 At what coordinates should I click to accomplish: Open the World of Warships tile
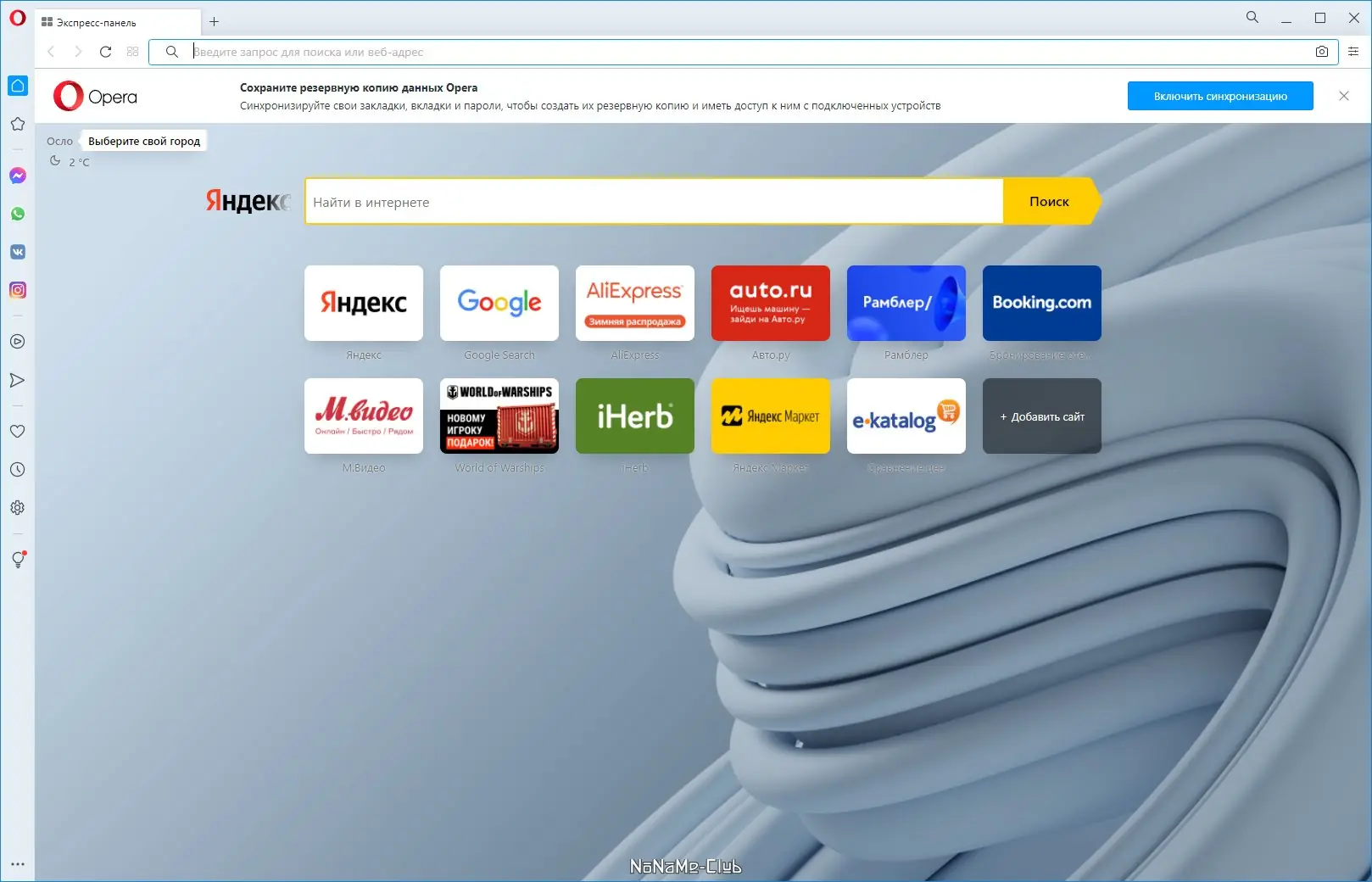point(499,416)
